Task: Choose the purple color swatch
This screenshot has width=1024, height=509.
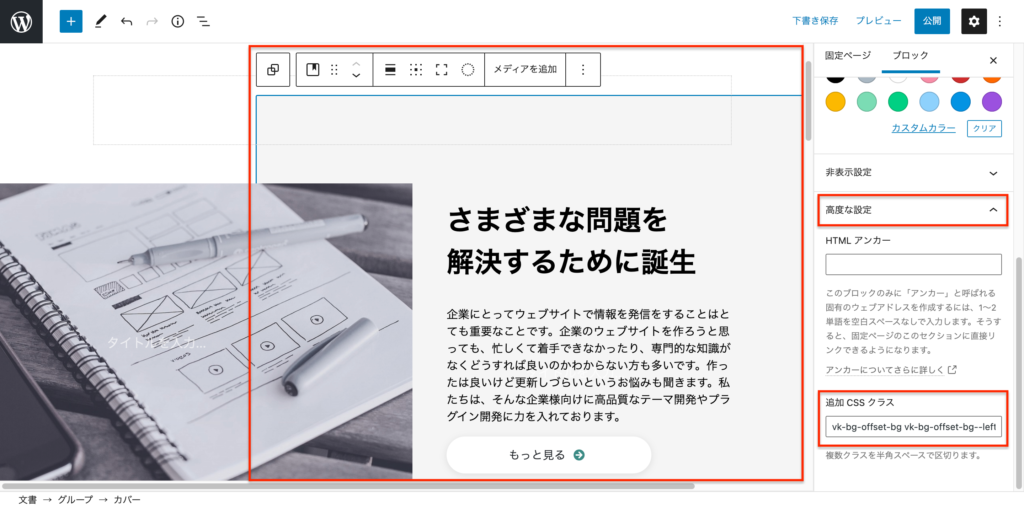Action: [x=991, y=101]
